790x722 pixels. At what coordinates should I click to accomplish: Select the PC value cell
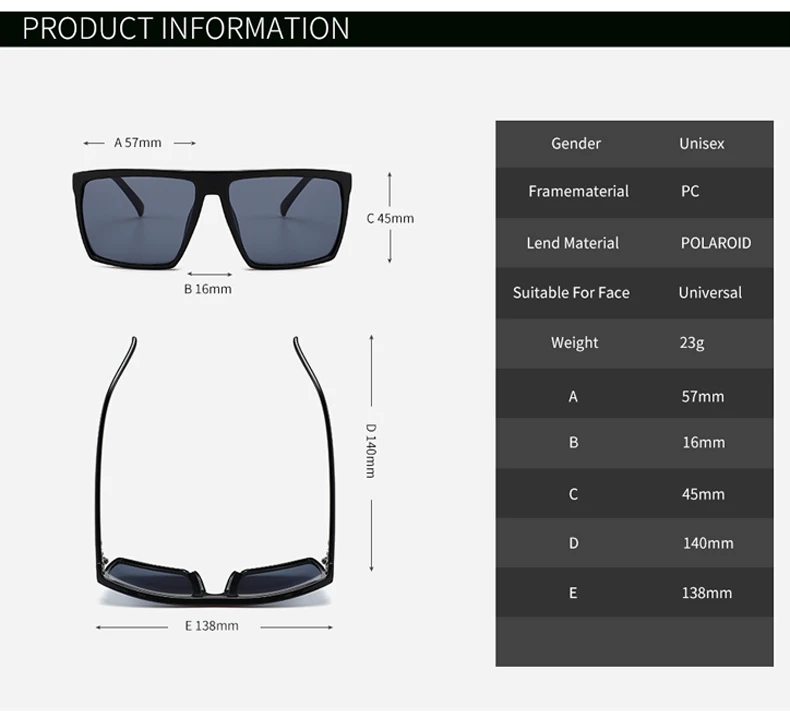(x=690, y=191)
